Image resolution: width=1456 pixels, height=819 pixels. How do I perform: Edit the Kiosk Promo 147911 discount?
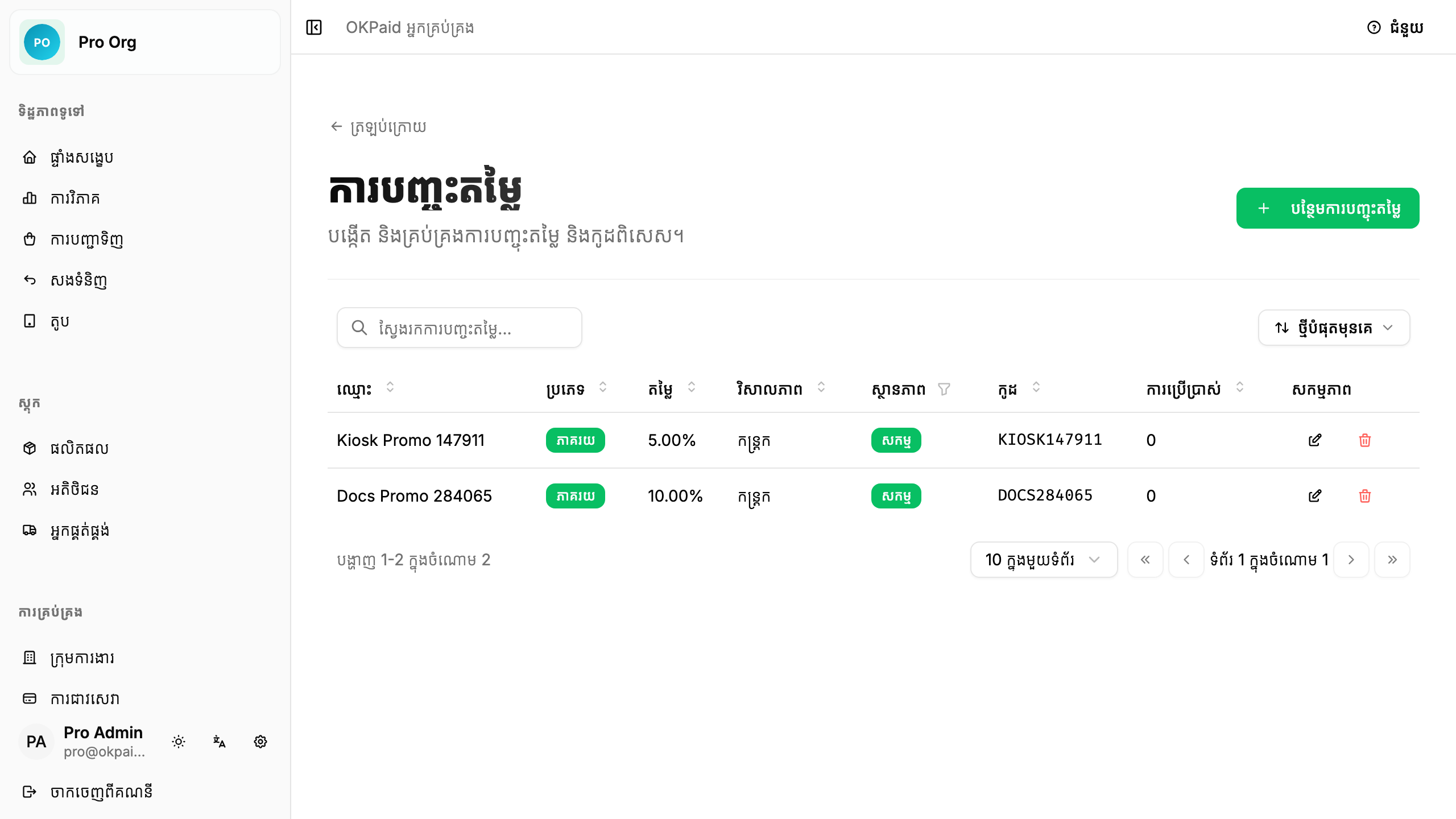coord(1315,440)
